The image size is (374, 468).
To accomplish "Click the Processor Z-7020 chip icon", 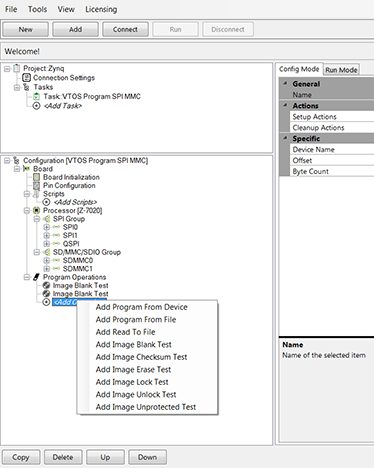I will [x=36, y=211].
